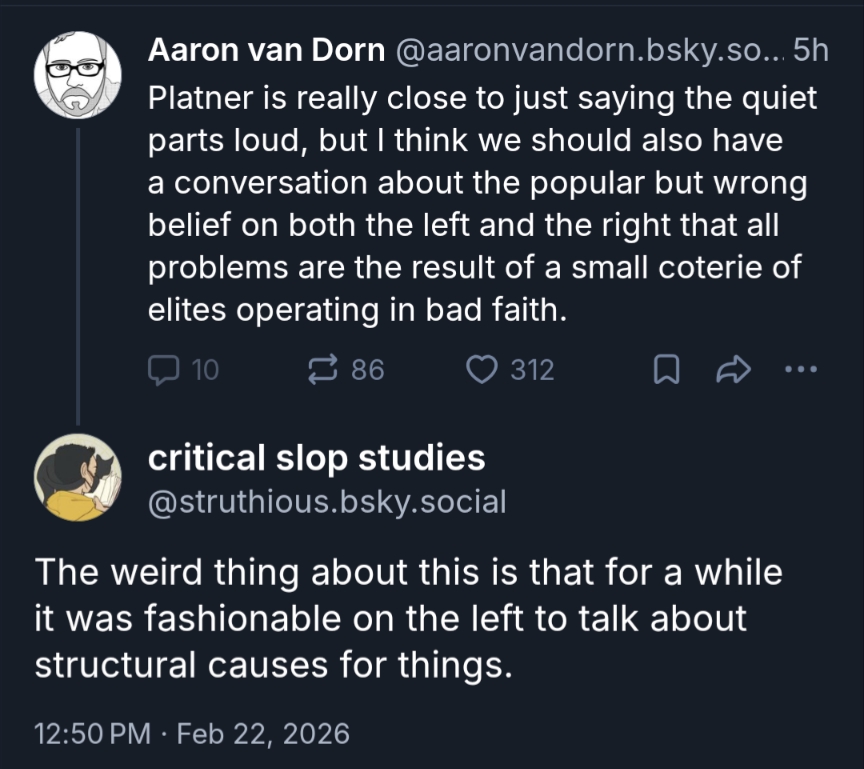The width and height of the screenshot is (864, 769).
Task: Open the post starting "Platner is really close"
Action: pos(480,205)
